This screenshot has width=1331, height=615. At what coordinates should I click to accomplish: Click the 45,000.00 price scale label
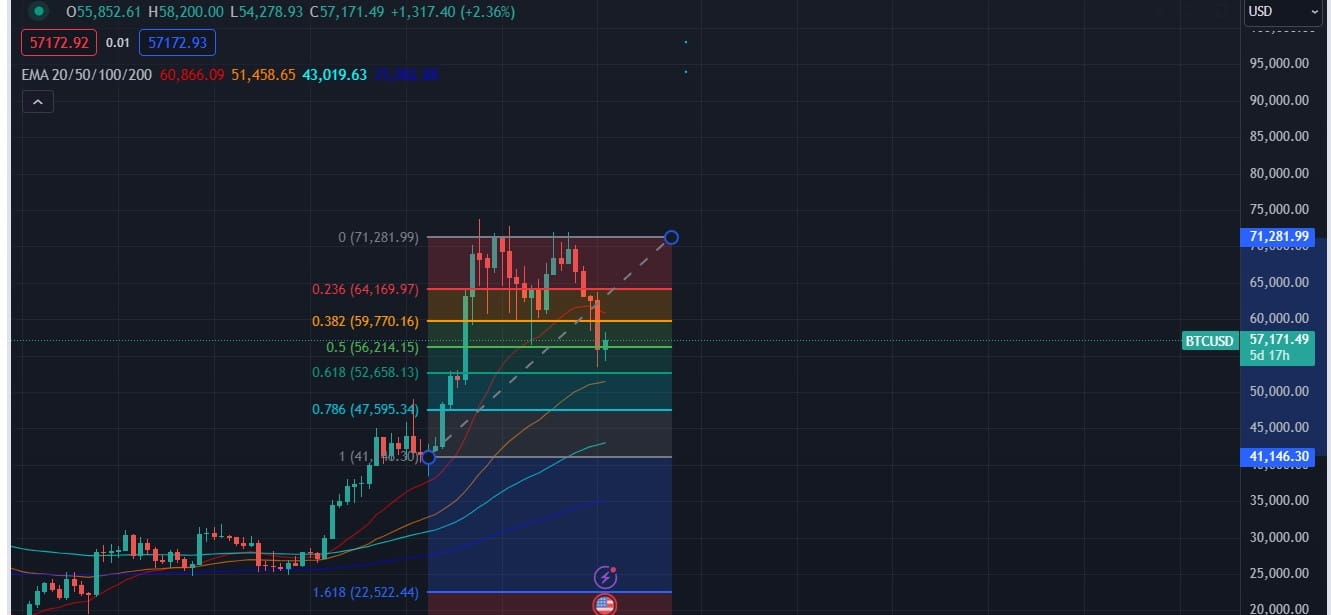coord(1279,427)
